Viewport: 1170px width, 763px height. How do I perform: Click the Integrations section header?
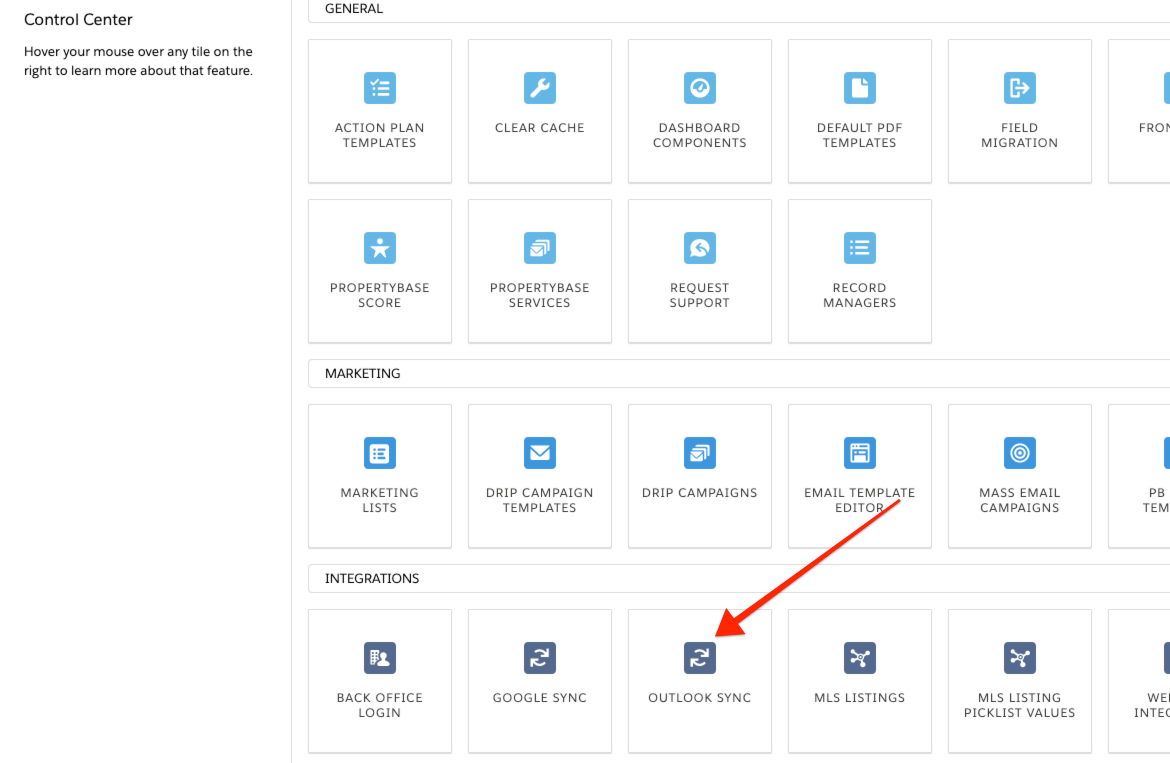[x=372, y=579]
